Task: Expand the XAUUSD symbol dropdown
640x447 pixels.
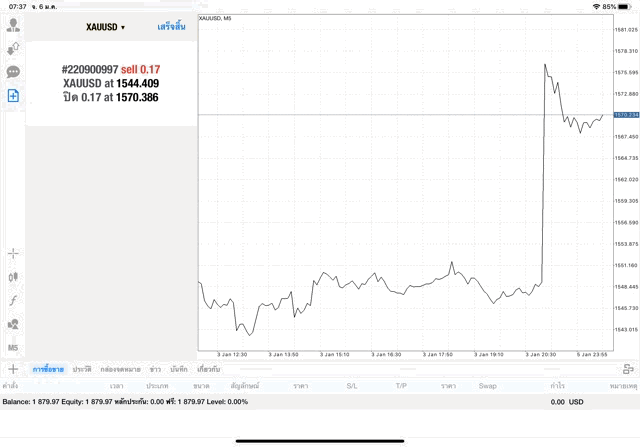Action: (105, 27)
